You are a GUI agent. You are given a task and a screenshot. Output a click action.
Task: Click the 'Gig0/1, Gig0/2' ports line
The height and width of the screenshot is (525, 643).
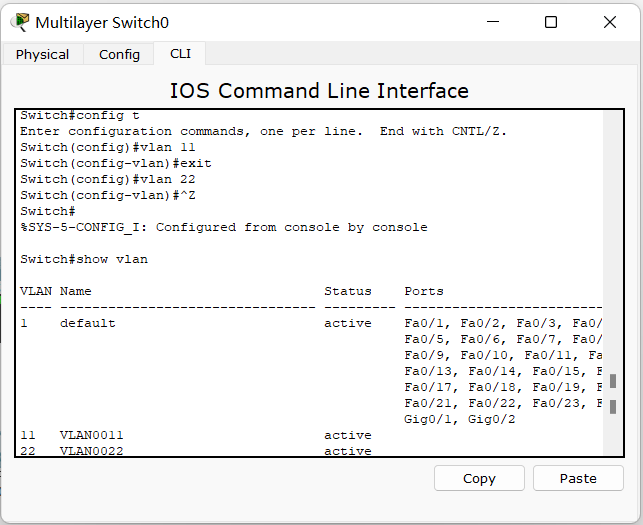[460, 419]
